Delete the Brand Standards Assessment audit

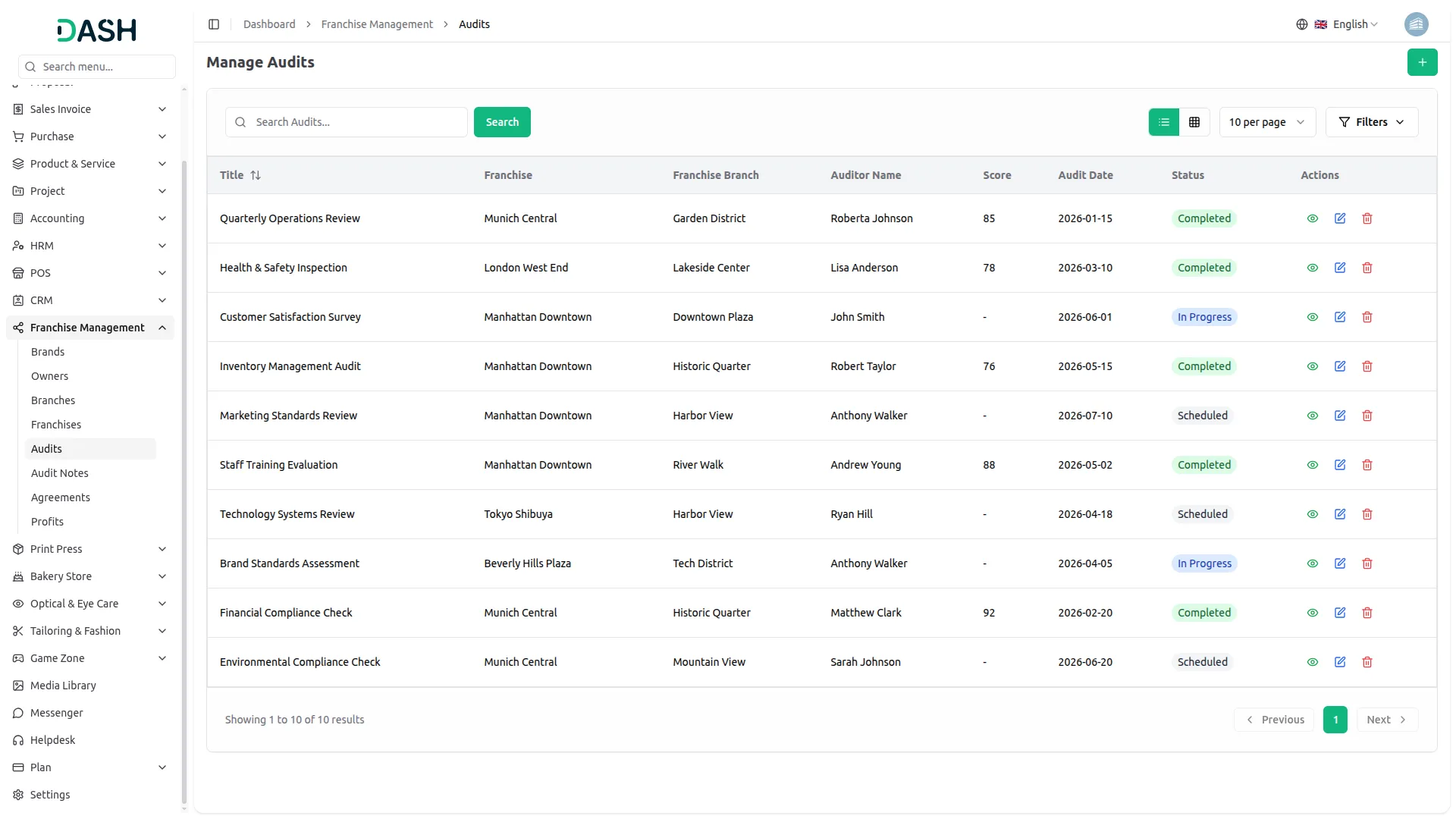click(1367, 563)
